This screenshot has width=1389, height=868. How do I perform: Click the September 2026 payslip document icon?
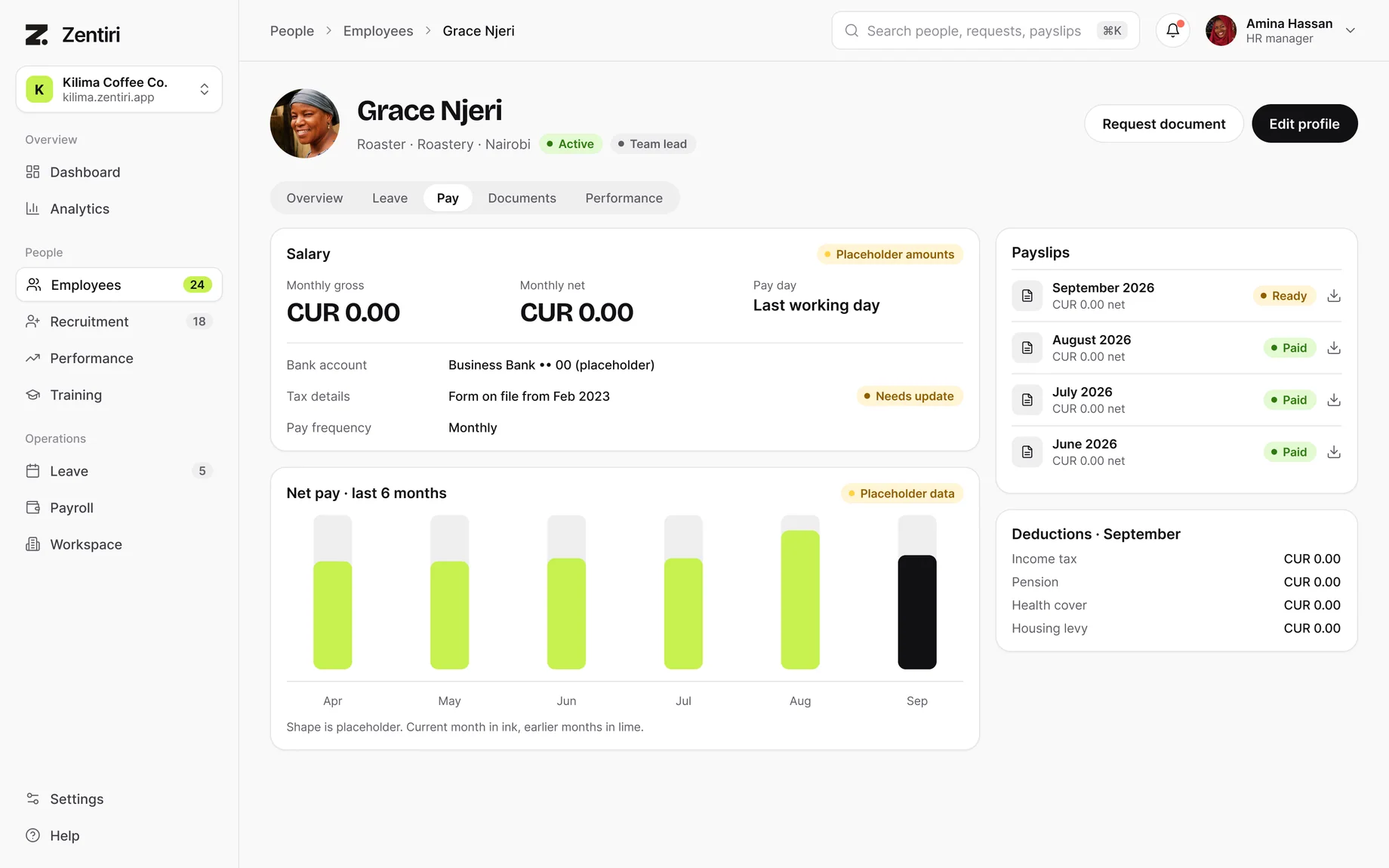pyautogui.click(x=1027, y=296)
